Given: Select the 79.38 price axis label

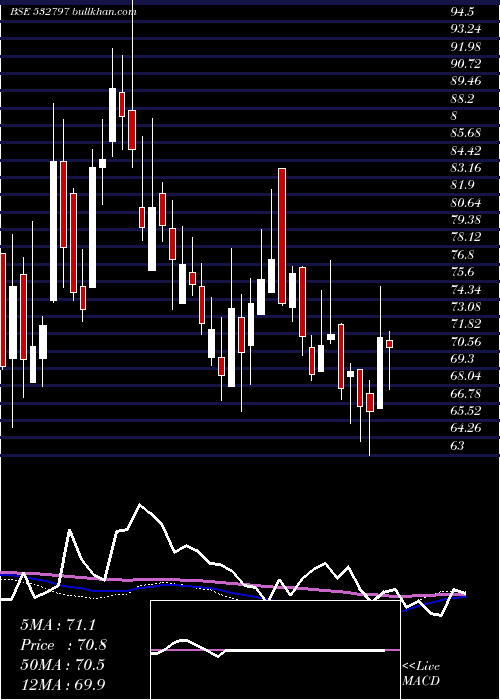Looking at the screenshot, I should [x=466, y=220].
